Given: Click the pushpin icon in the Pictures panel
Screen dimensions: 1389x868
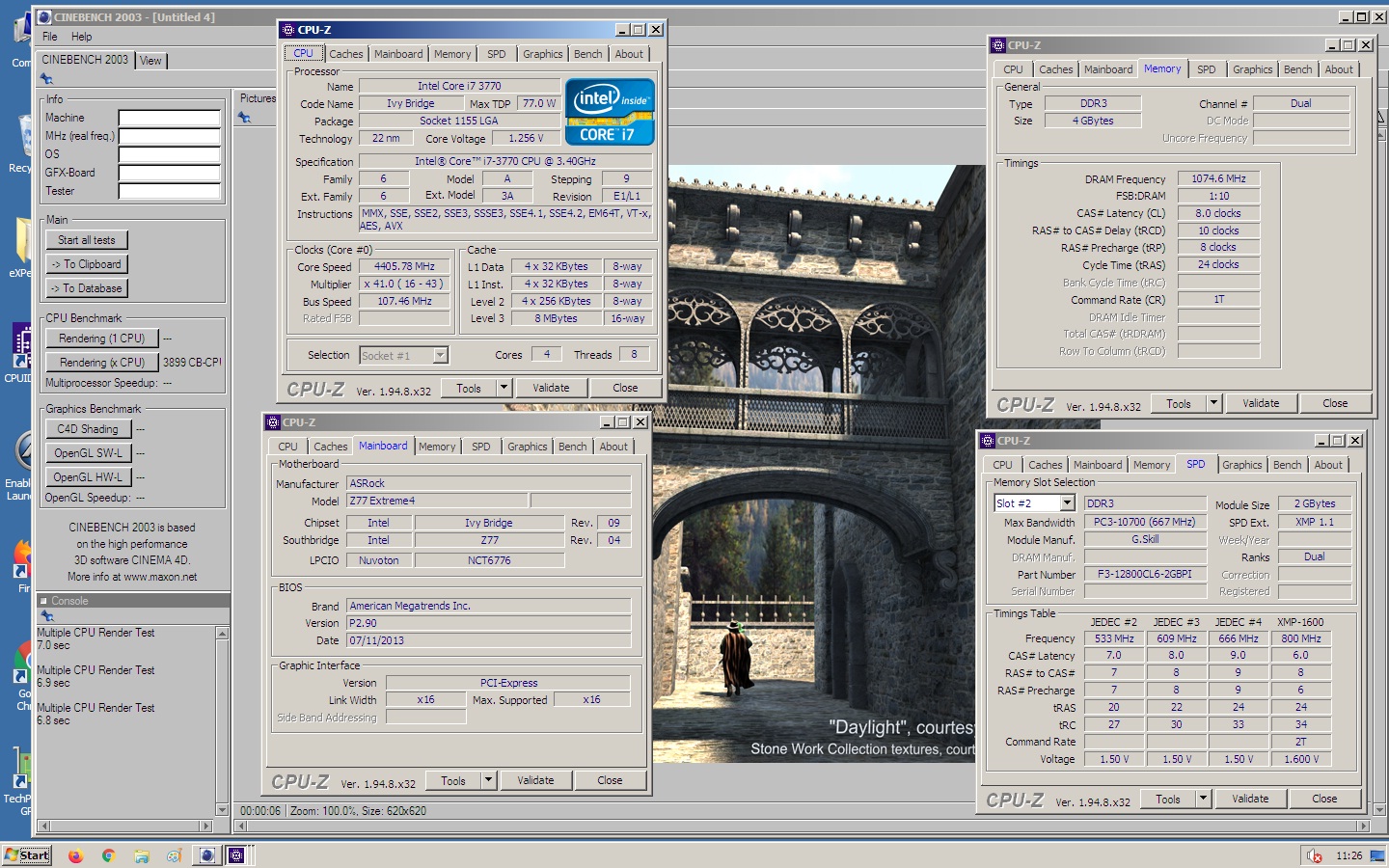Looking at the screenshot, I should point(244,118).
